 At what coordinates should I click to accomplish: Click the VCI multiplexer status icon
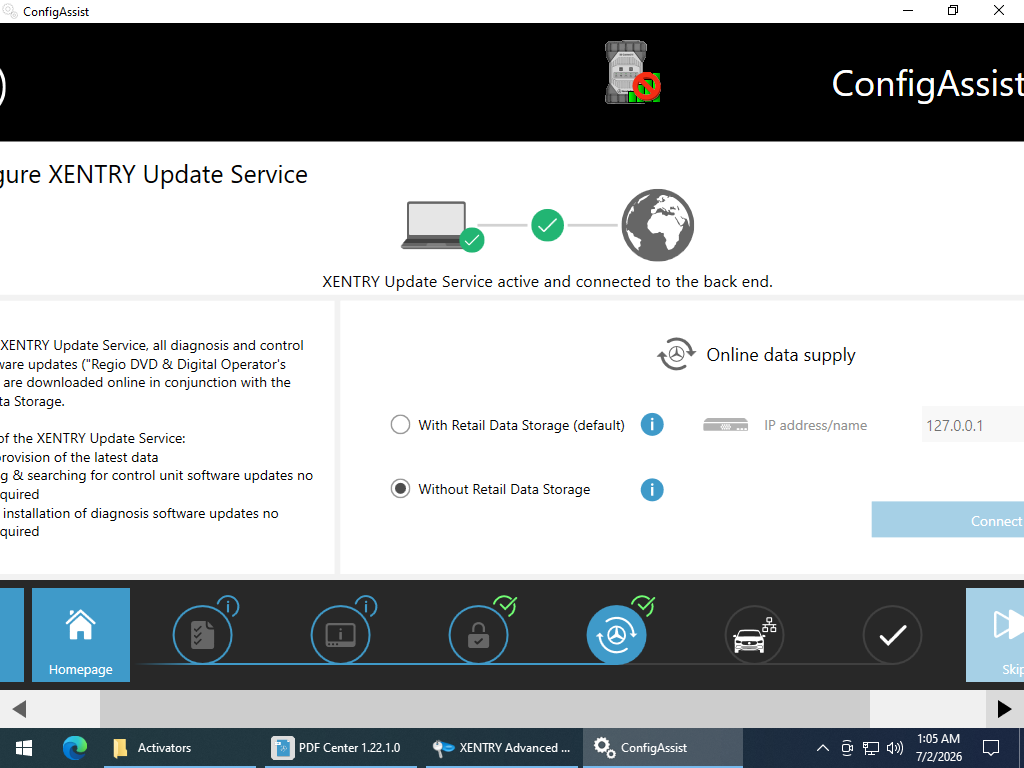tap(632, 72)
